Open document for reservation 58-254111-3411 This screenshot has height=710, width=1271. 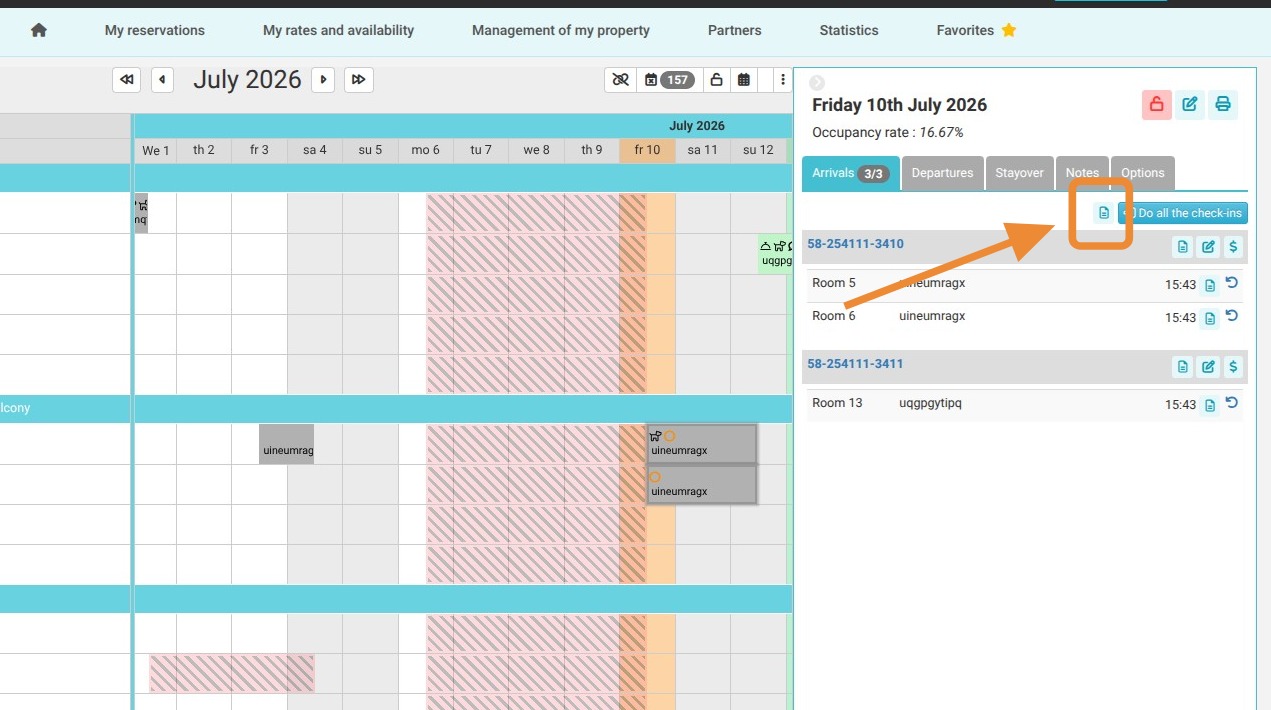1183,367
